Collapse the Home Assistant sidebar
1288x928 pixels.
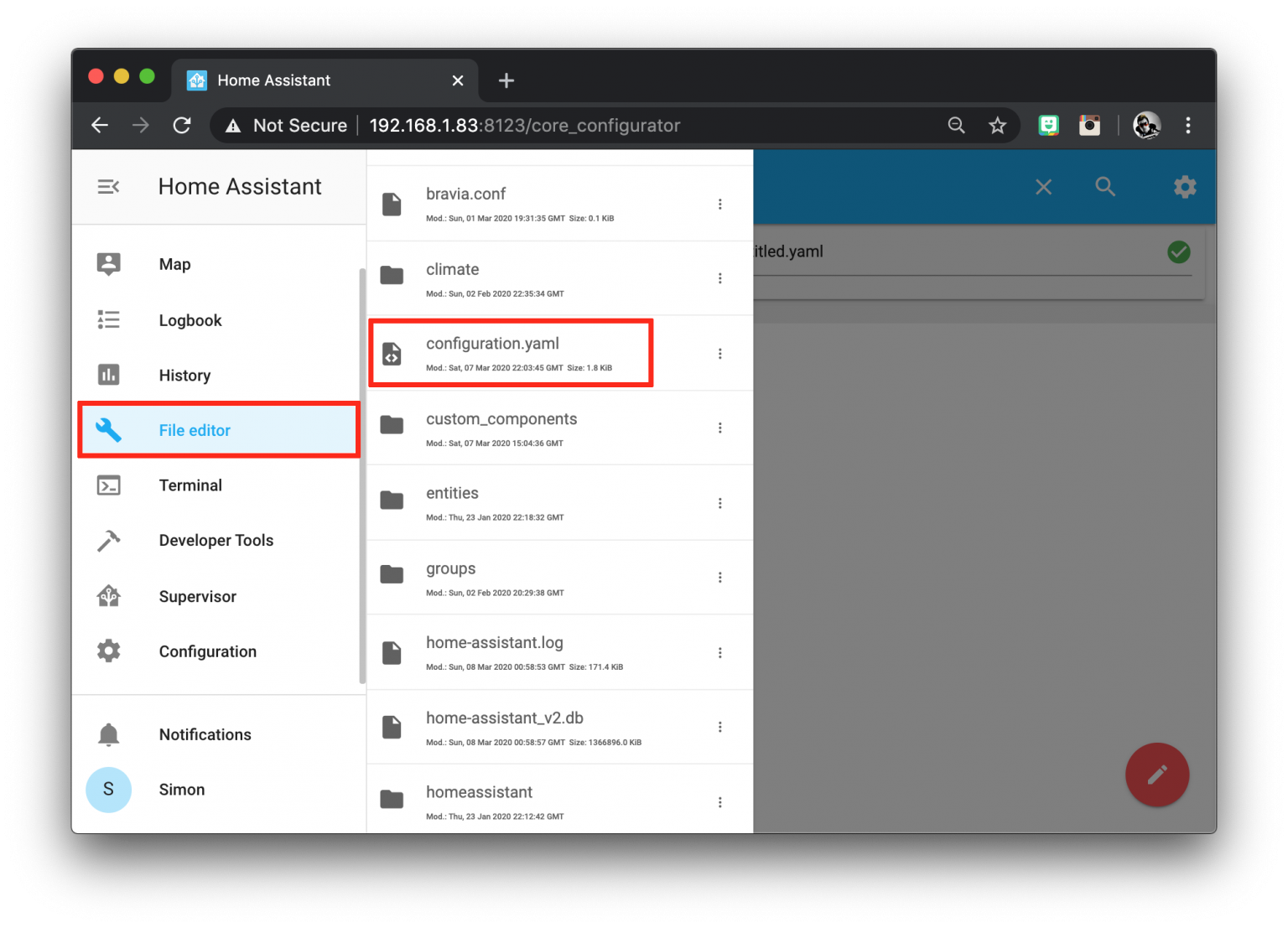point(108,186)
